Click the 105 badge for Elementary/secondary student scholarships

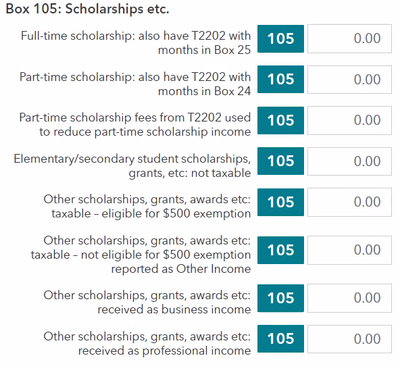click(281, 161)
